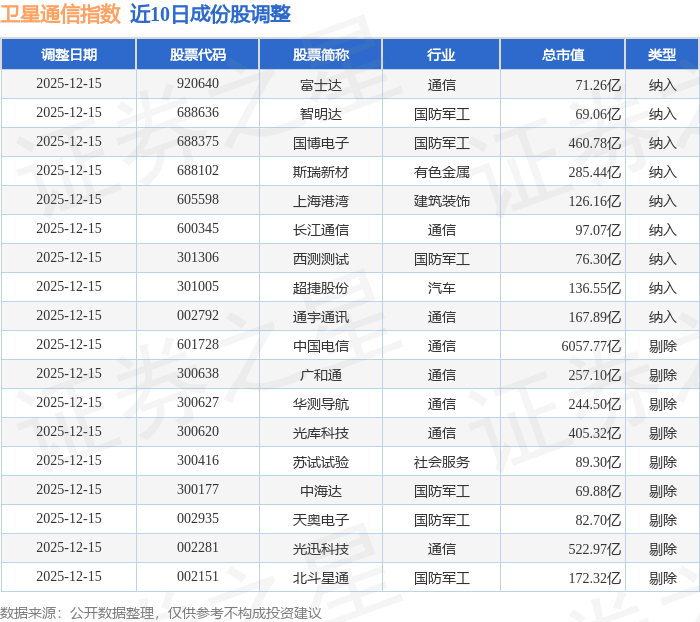Select stock code 300627
This screenshot has height=622, width=700.
[198, 403]
